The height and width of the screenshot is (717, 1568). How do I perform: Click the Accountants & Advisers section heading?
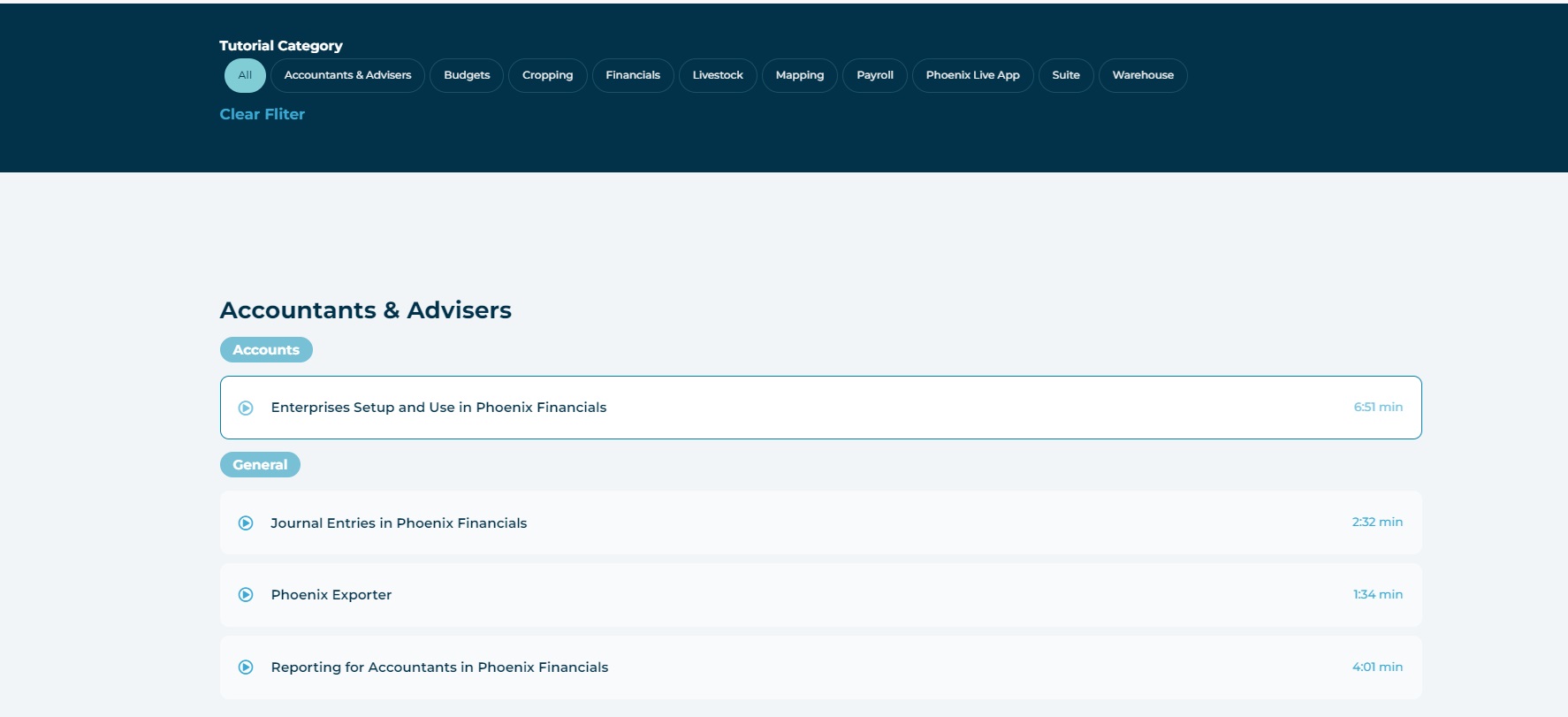[x=366, y=310]
